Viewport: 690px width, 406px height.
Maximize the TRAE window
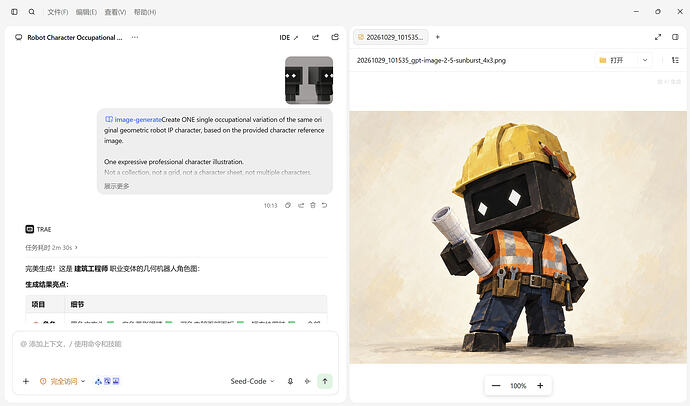tap(658, 12)
